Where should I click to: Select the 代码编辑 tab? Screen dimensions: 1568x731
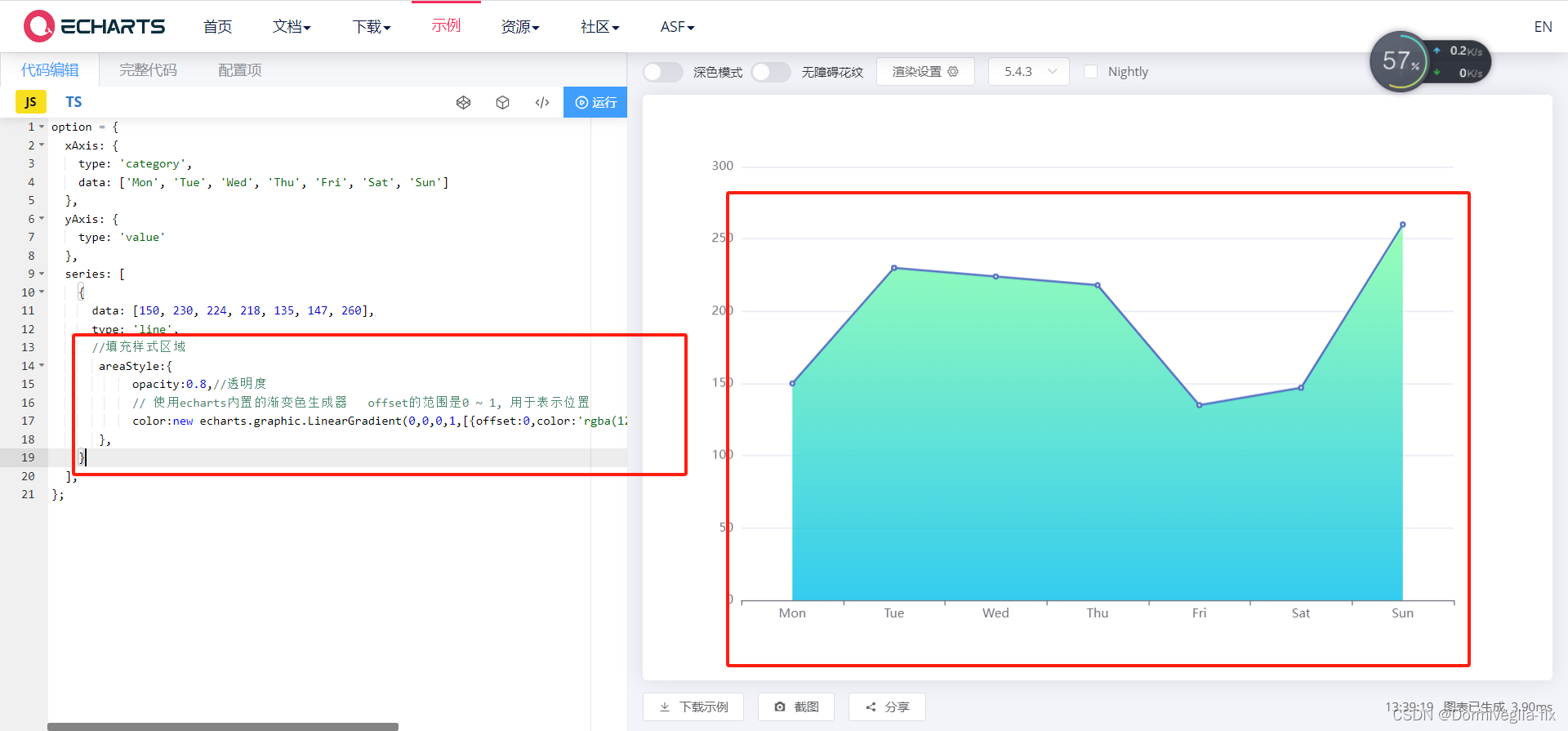point(50,70)
